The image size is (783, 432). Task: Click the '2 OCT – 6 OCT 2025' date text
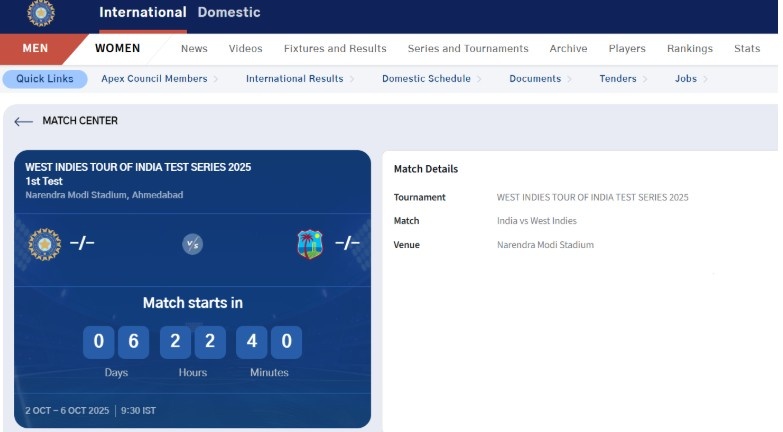(67, 411)
